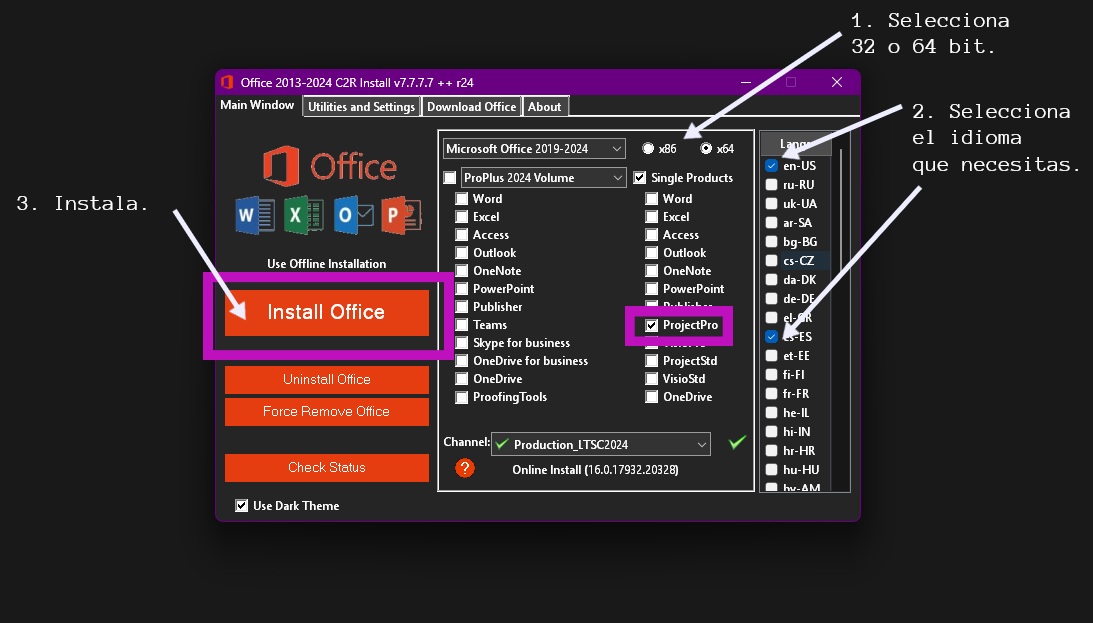Open the About tab
Image resolution: width=1093 pixels, height=623 pixels.
(545, 107)
